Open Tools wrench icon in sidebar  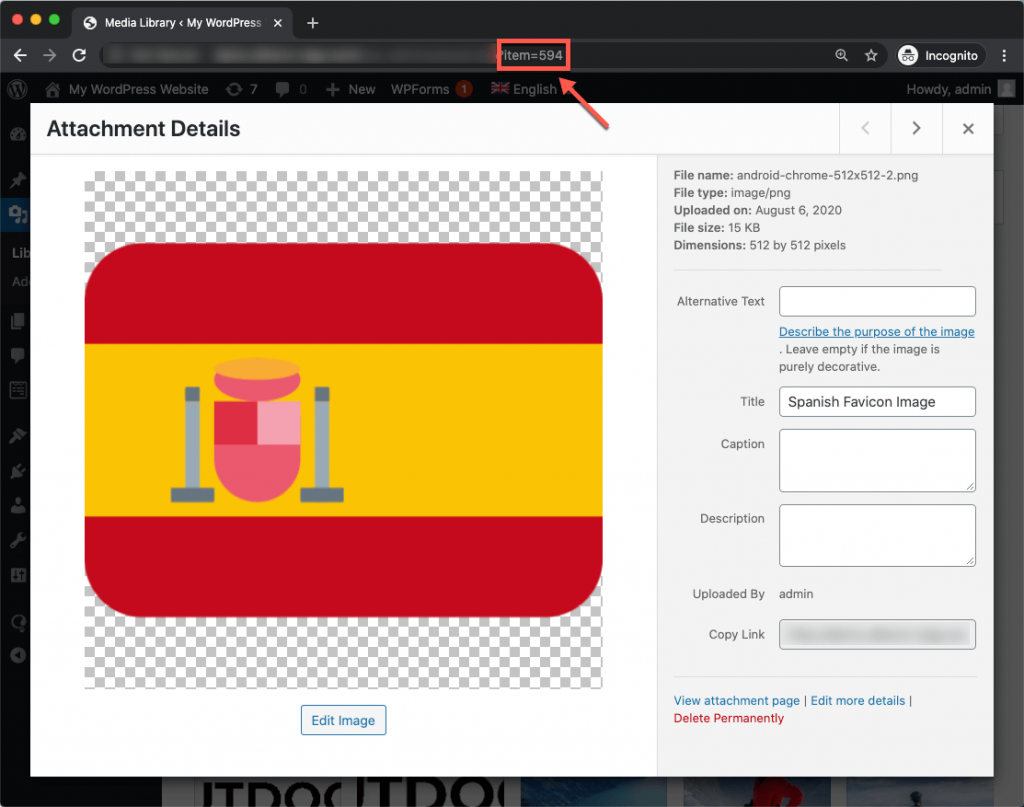click(x=18, y=541)
